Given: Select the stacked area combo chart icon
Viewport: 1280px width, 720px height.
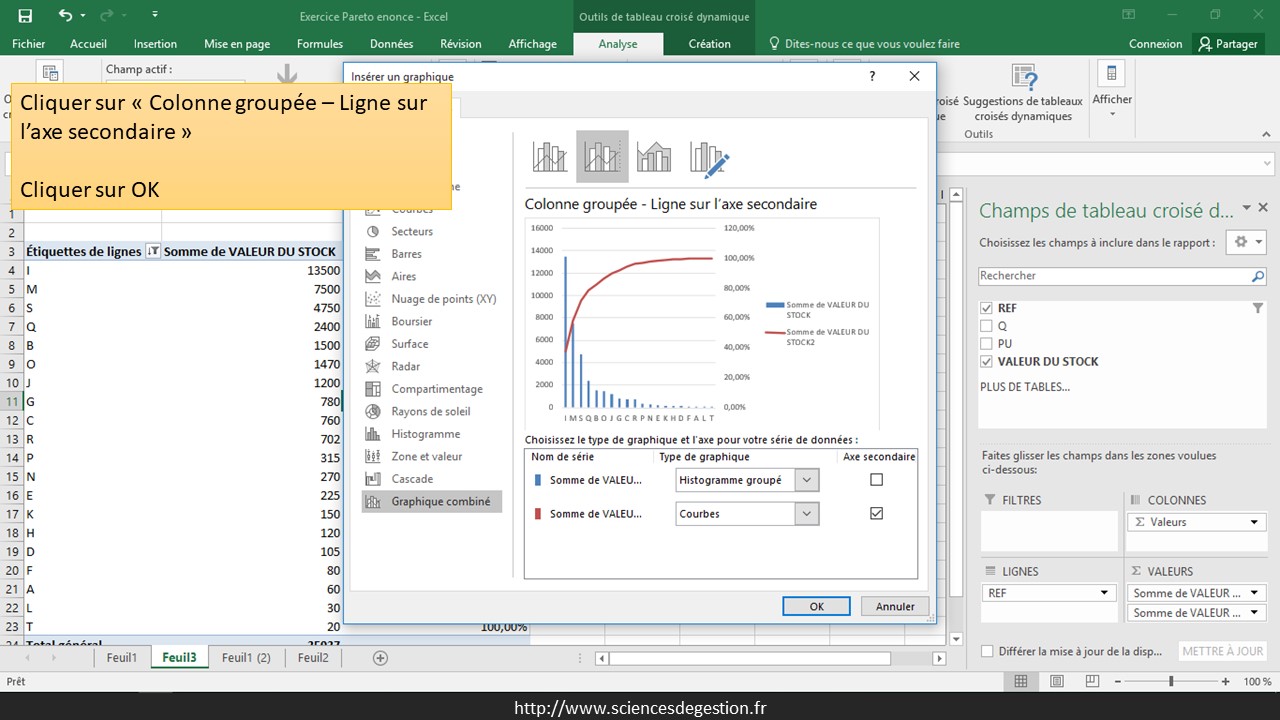Looking at the screenshot, I should click(654, 156).
